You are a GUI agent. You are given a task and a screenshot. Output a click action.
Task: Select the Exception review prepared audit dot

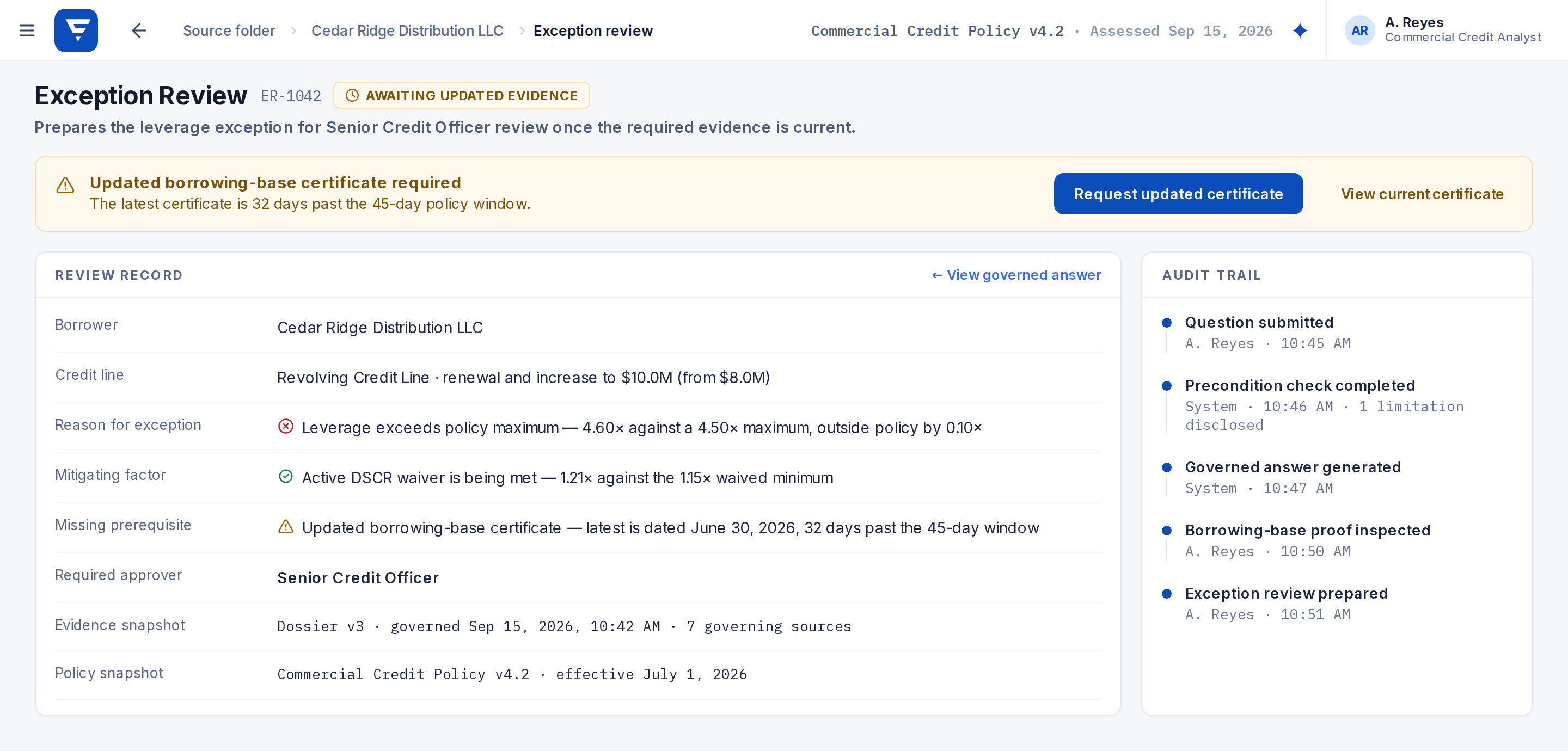coord(1166,594)
